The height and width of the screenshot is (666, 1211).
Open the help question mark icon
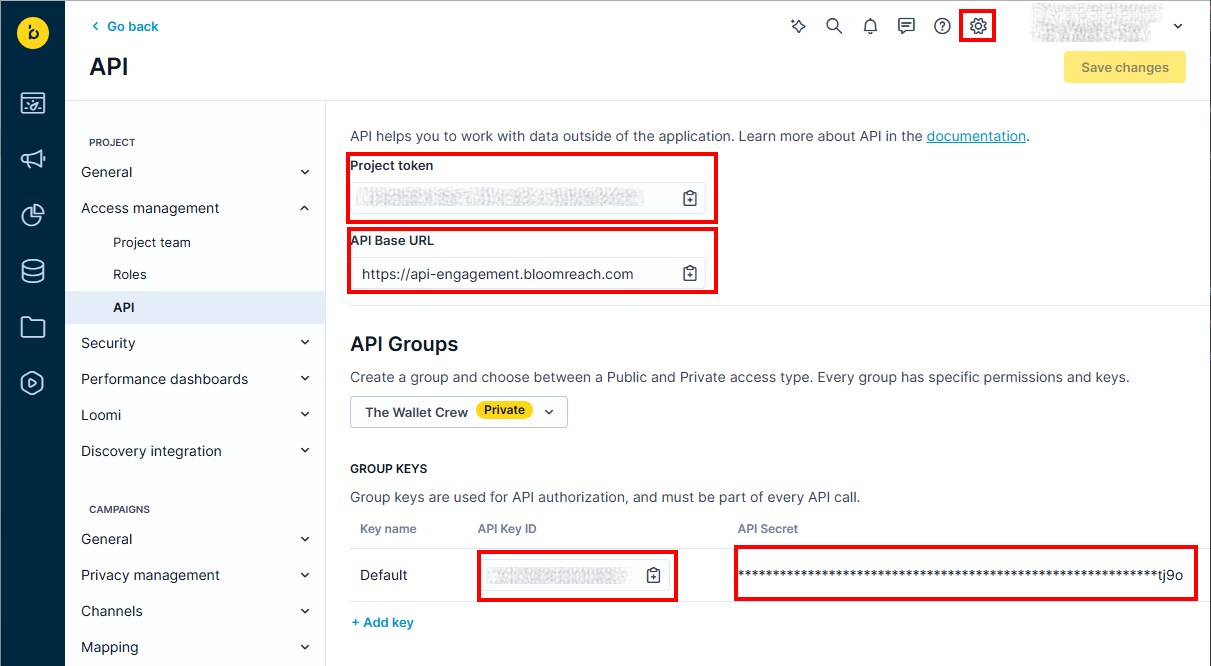click(x=941, y=26)
